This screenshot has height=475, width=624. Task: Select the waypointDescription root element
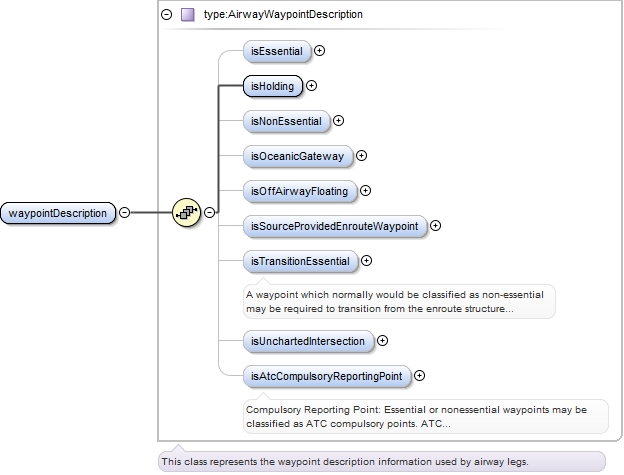(x=57, y=212)
